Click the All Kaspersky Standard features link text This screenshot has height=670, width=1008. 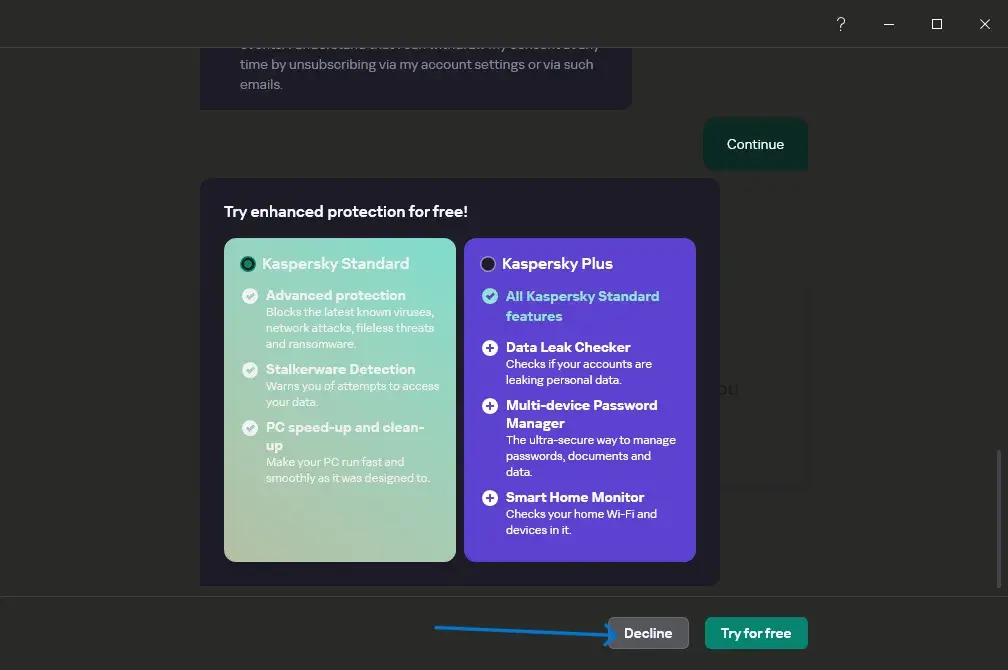coord(582,306)
